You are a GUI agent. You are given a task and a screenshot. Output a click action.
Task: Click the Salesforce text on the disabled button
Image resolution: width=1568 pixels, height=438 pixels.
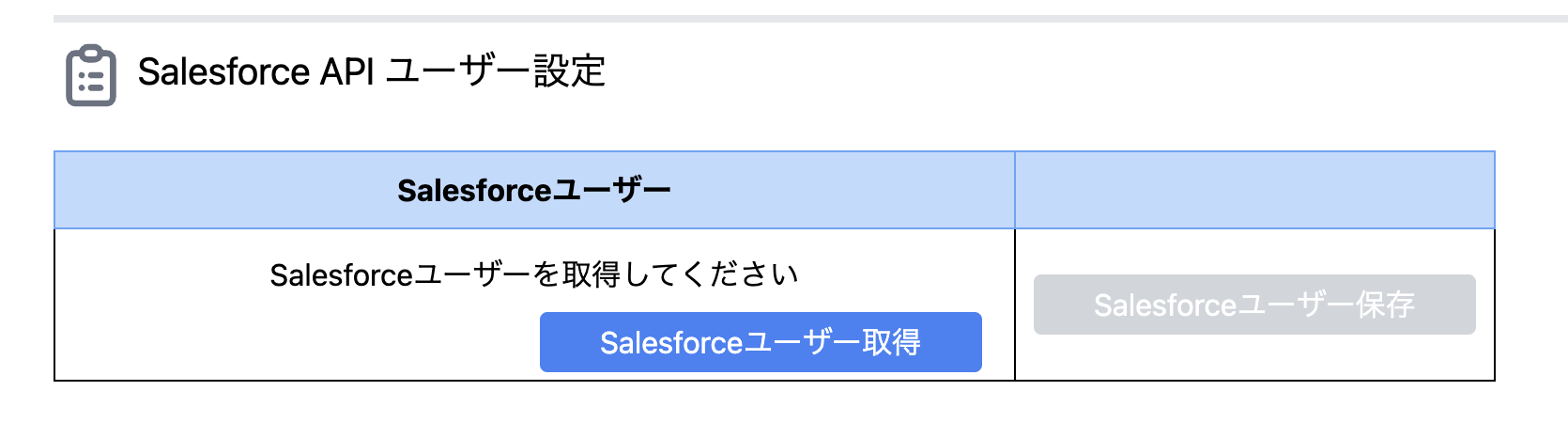[x=1165, y=305]
